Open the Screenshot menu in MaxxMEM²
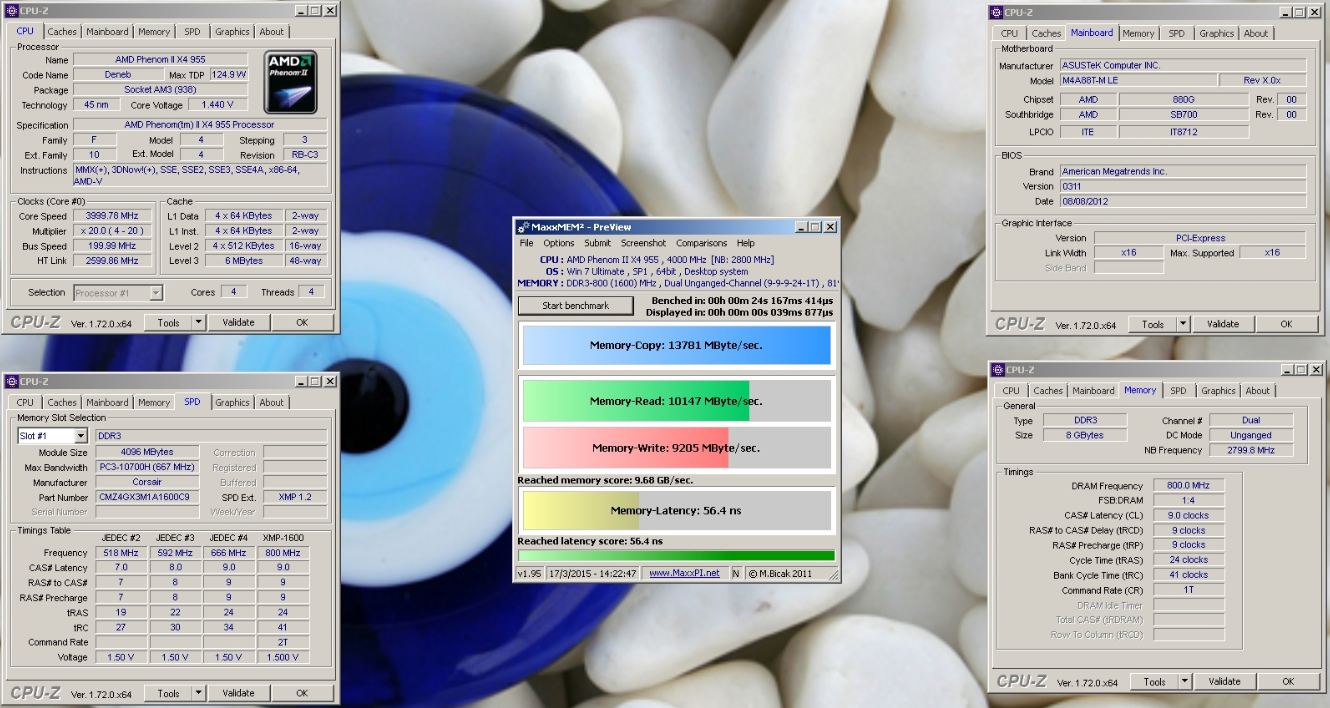 coord(643,243)
